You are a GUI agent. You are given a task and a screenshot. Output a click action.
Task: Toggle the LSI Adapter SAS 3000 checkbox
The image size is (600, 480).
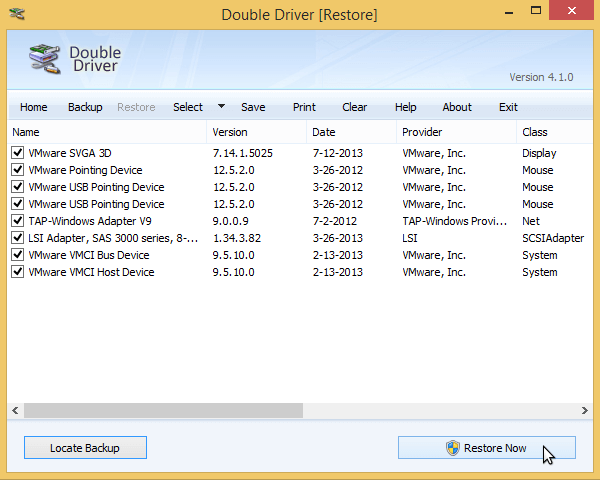point(17,238)
